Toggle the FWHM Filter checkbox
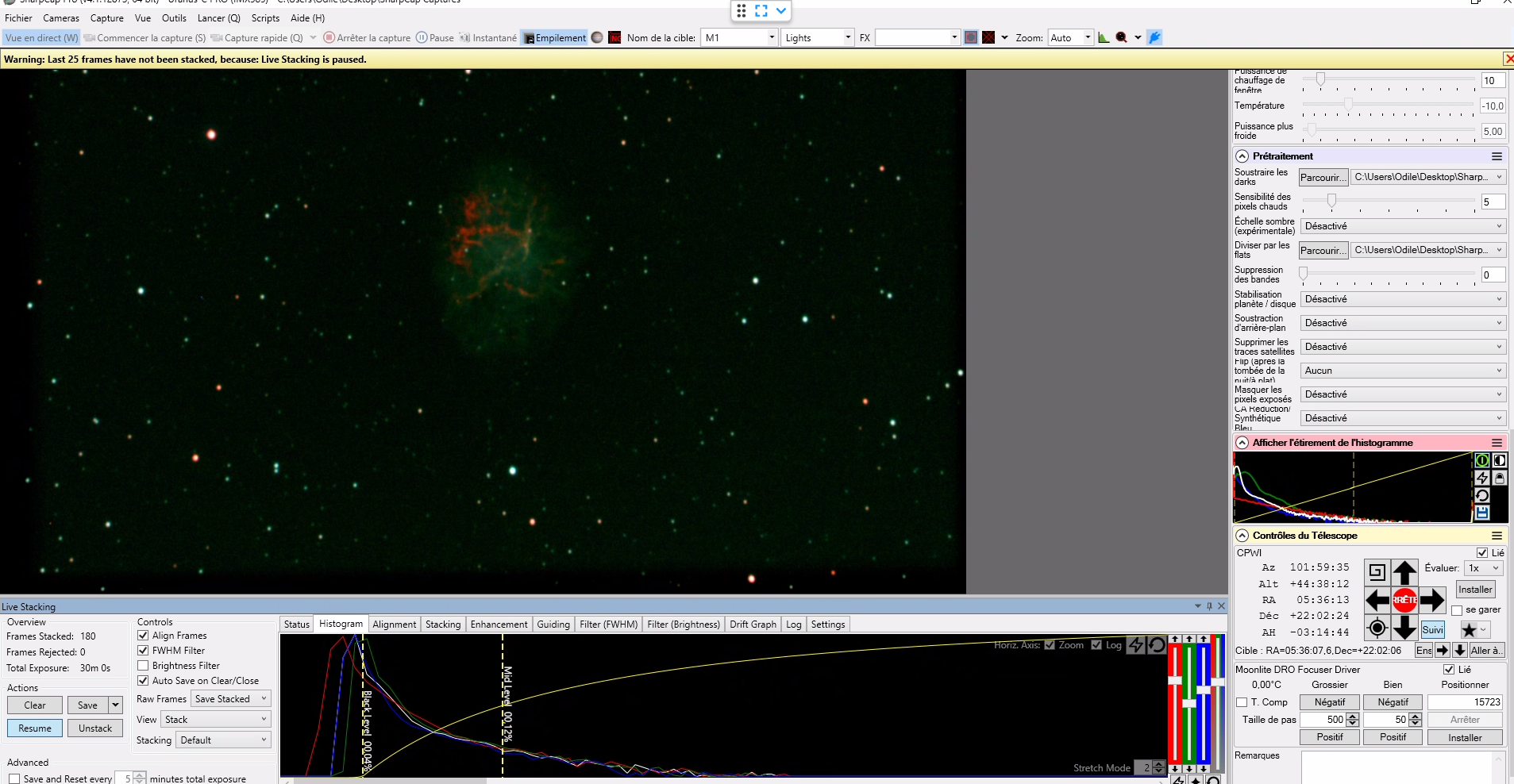The height and width of the screenshot is (784, 1514). coord(143,651)
